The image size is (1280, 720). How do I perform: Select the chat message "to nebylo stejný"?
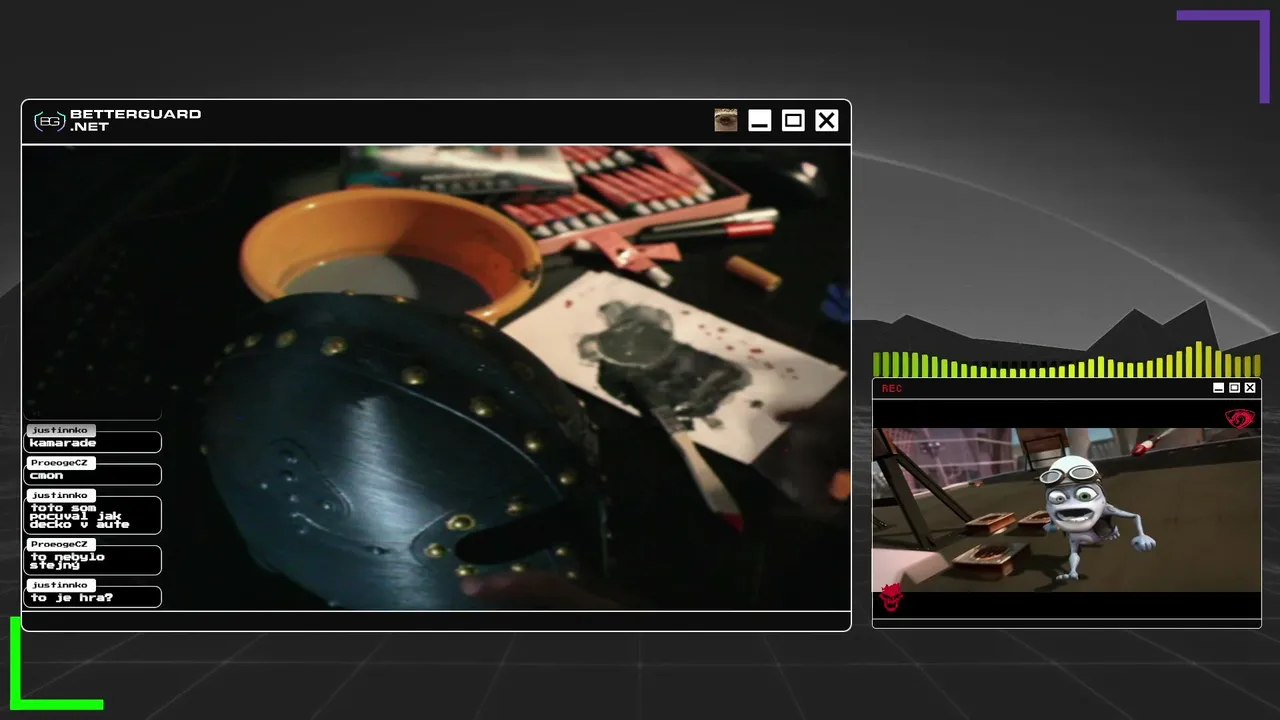point(94,560)
